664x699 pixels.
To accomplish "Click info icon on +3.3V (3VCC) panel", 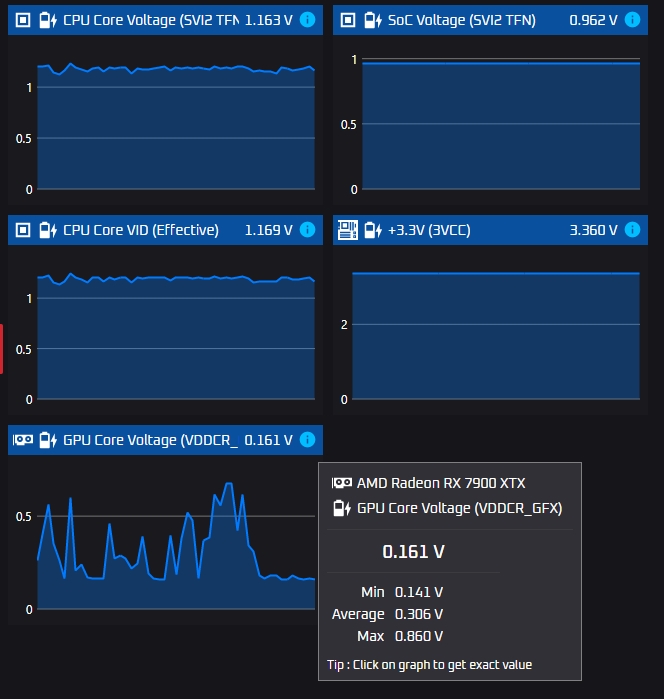I will point(632,230).
